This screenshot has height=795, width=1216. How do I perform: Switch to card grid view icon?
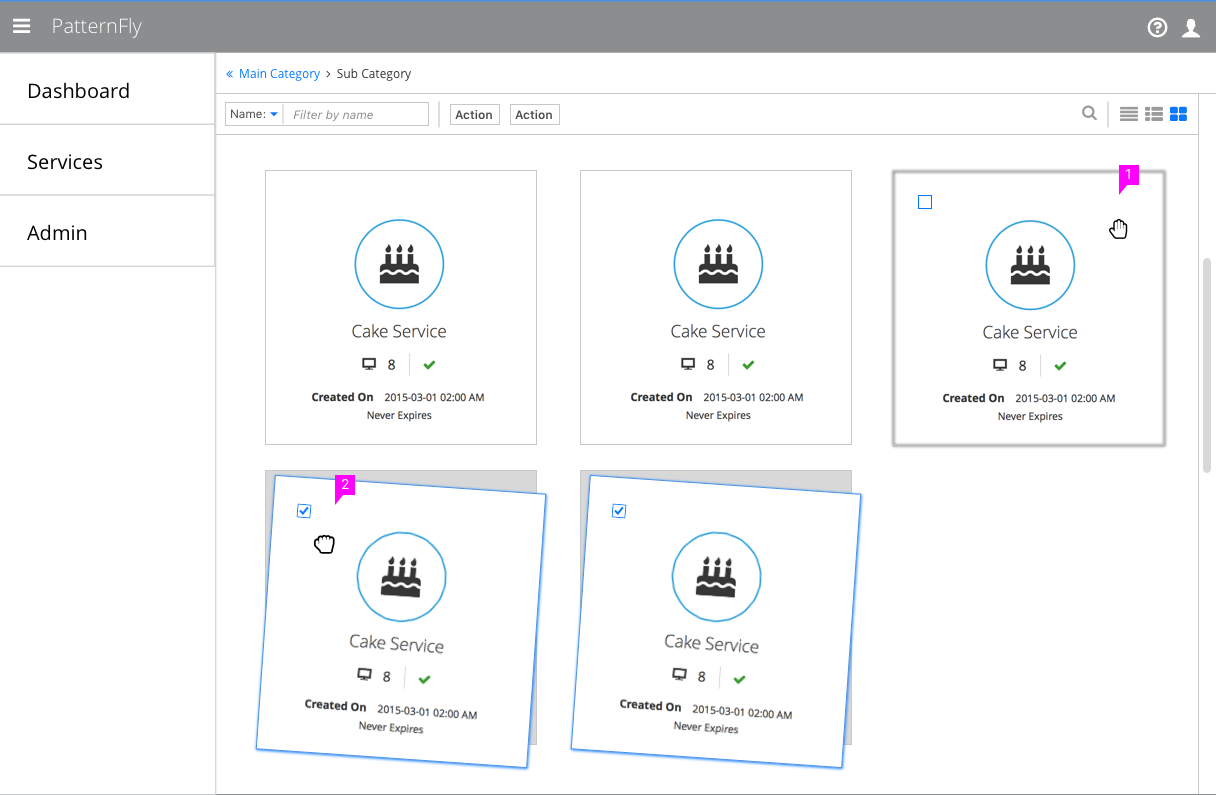pos(1178,114)
